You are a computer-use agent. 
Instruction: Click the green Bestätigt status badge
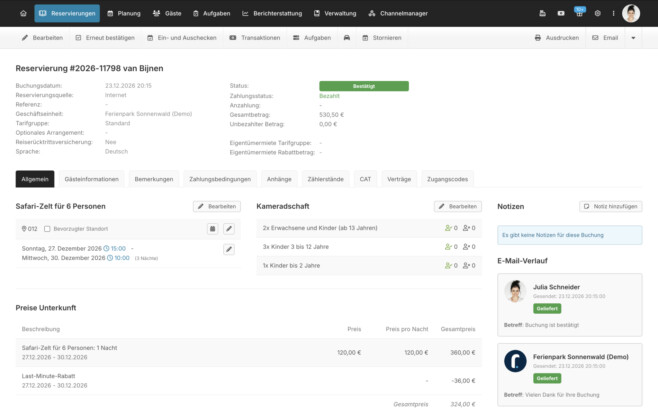coord(364,86)
